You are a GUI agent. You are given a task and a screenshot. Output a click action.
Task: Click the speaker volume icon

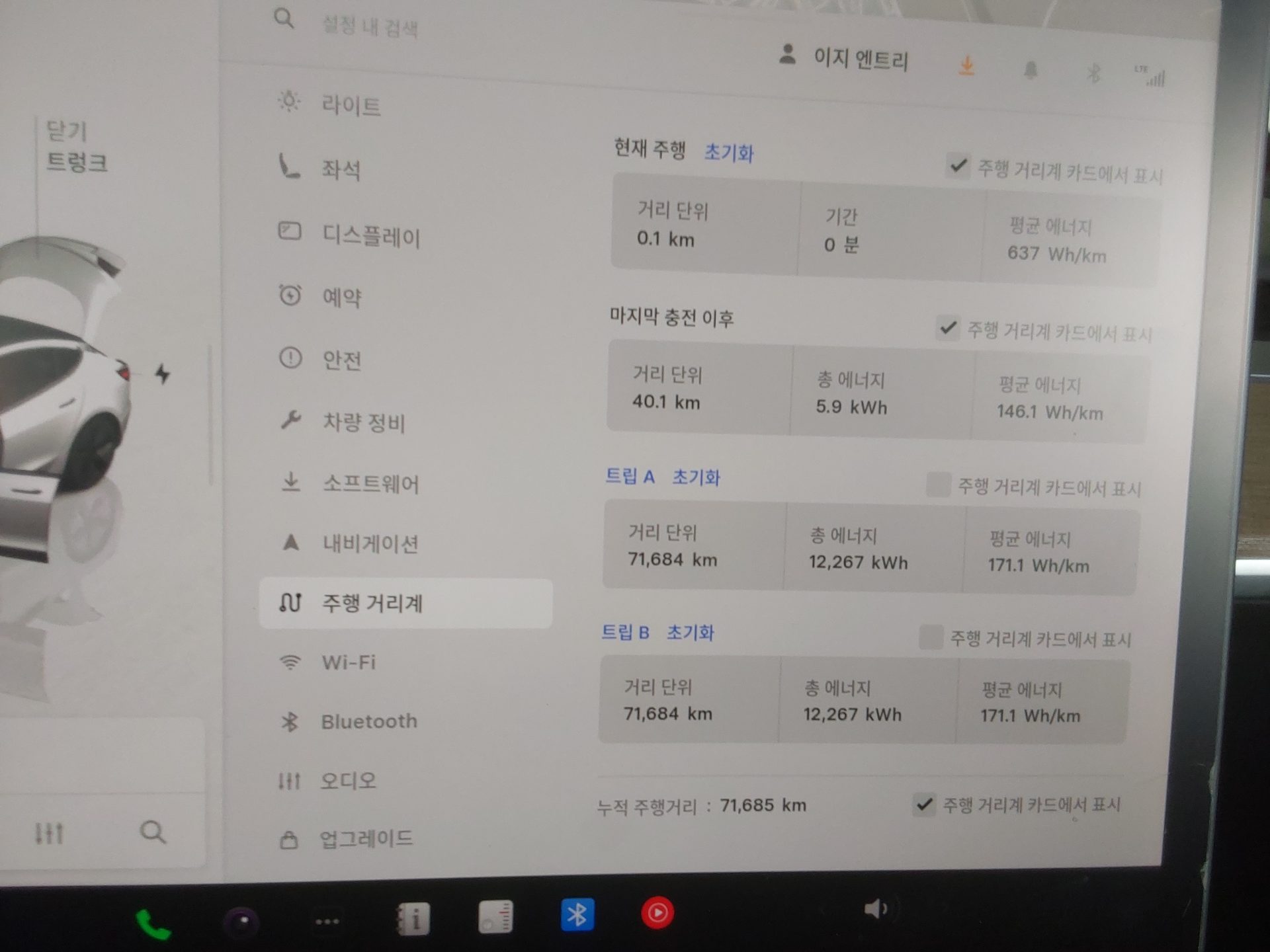(876, 909)
